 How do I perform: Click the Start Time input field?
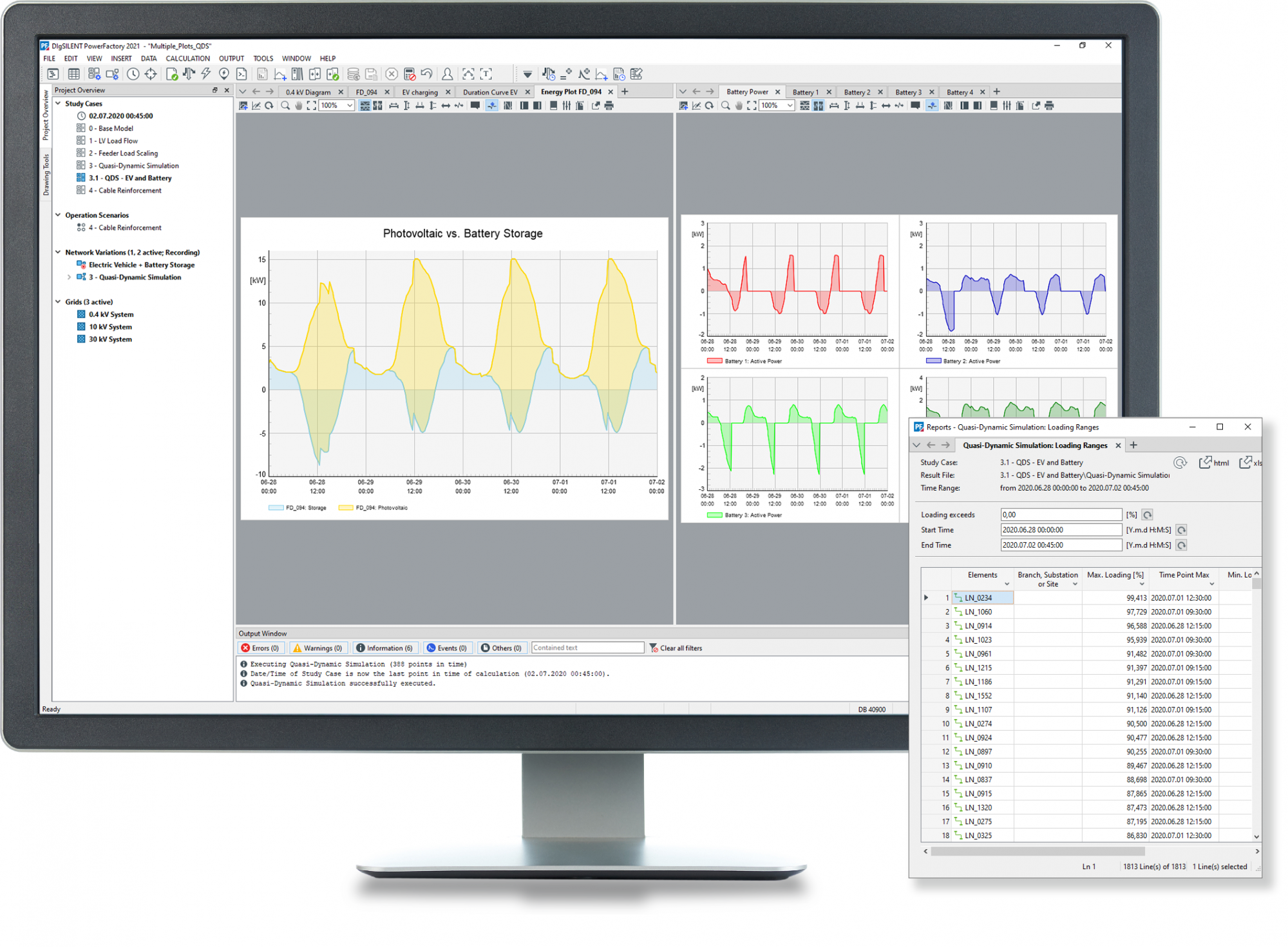click(1060, 530)
